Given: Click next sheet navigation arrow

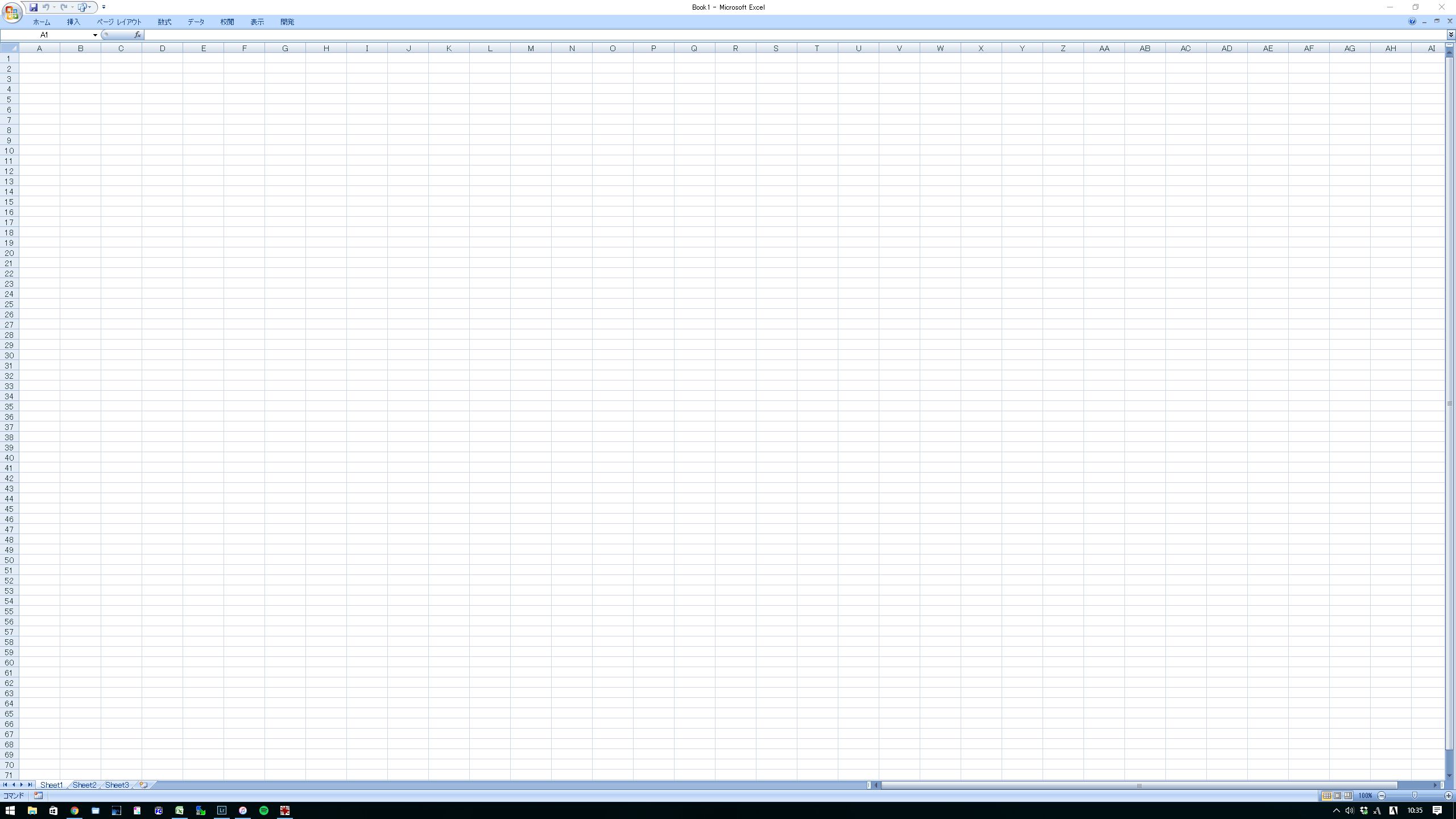Looking at the screenshot, I should tap(22, 785).
